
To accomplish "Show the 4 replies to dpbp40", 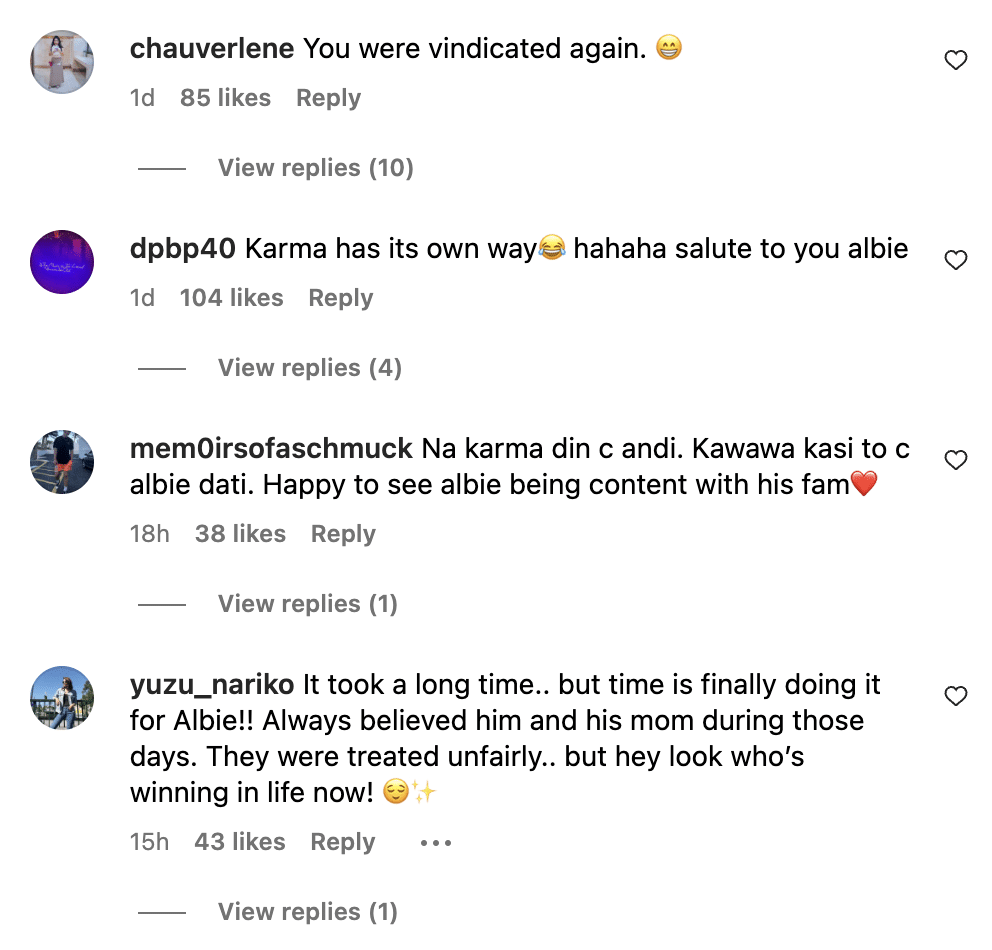I will click(x=309, y=368).
